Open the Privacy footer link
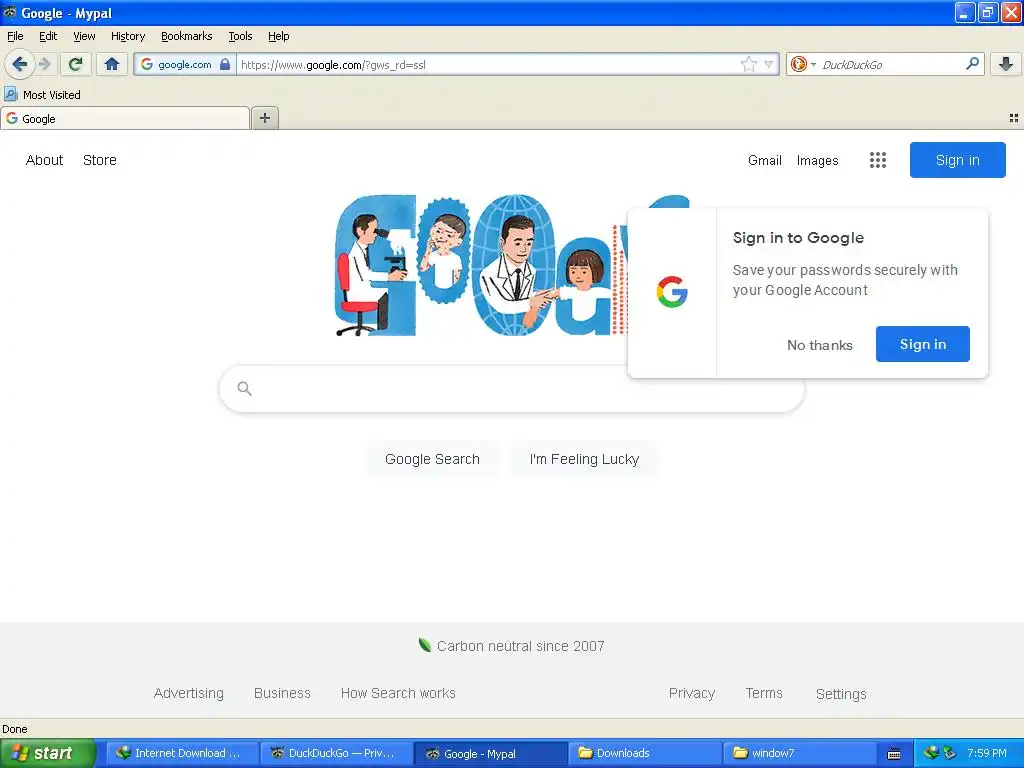This screenshot has height=768, width=1024. [x=692, y=693]
